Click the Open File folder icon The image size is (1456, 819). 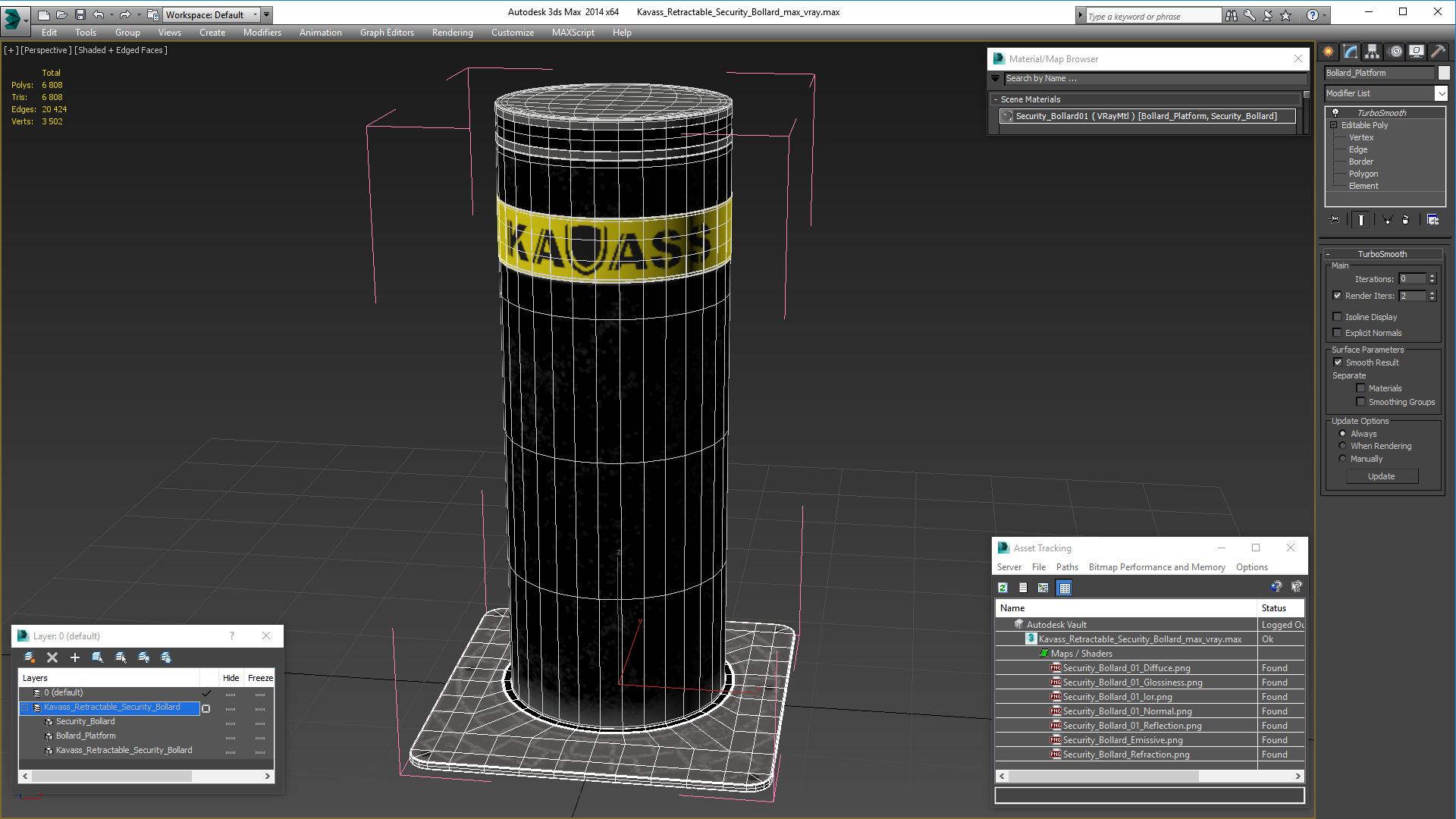62,14
